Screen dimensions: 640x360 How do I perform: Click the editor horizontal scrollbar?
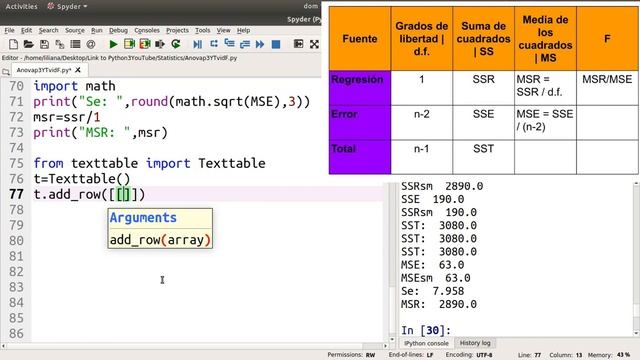(x=194, y=346)
